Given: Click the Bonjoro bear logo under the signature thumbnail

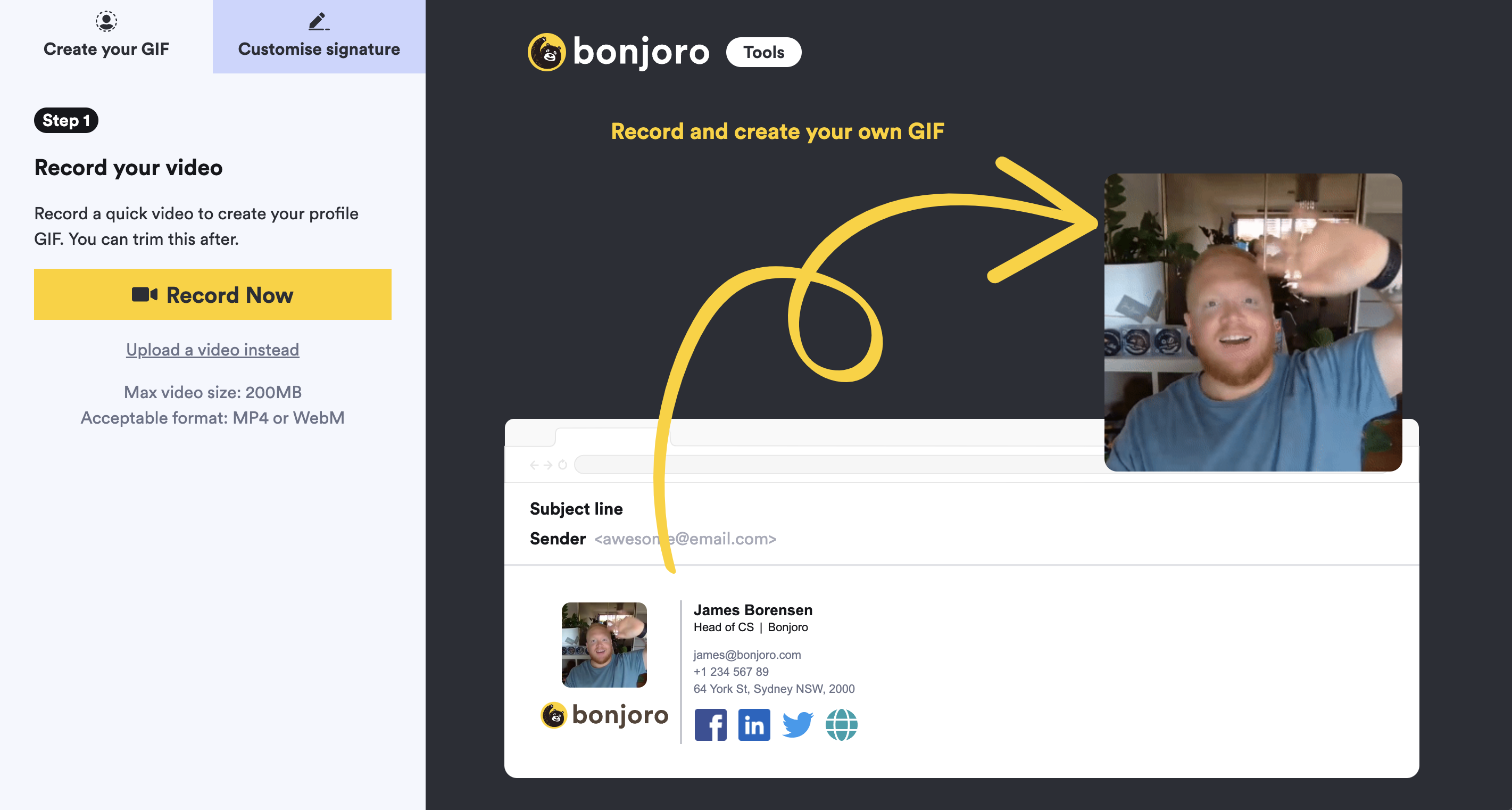Looking at the screenshot, I should pos(553,715).
